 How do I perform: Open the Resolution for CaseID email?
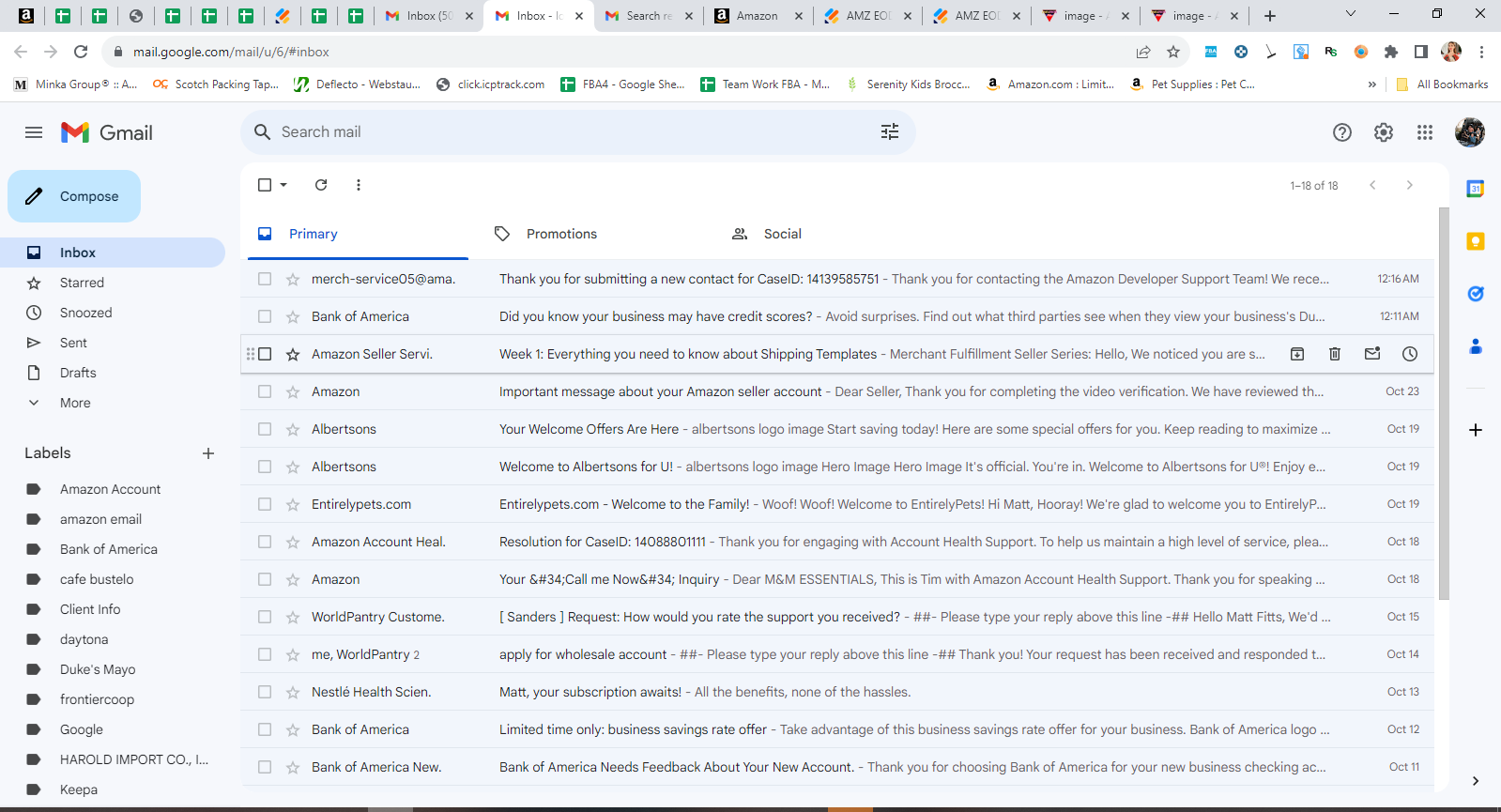[x=837, y=542]
